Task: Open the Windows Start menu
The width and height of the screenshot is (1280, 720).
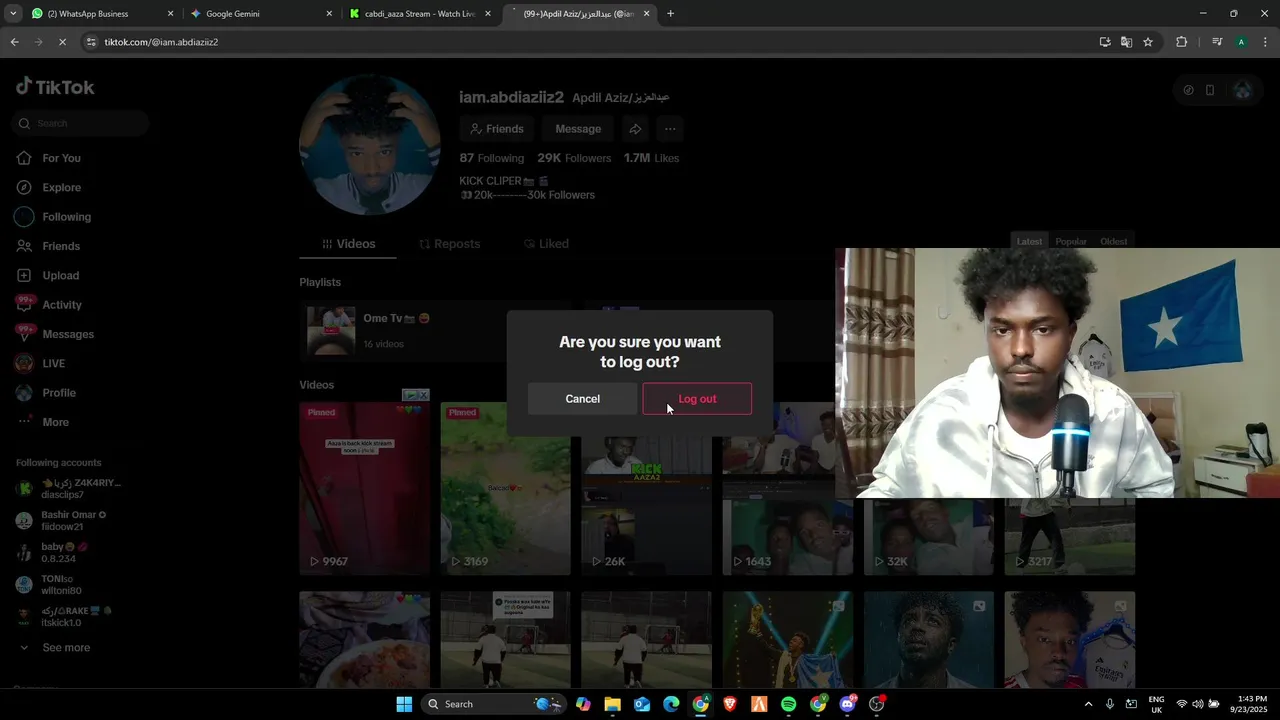Action: click(x=404, y=704)
